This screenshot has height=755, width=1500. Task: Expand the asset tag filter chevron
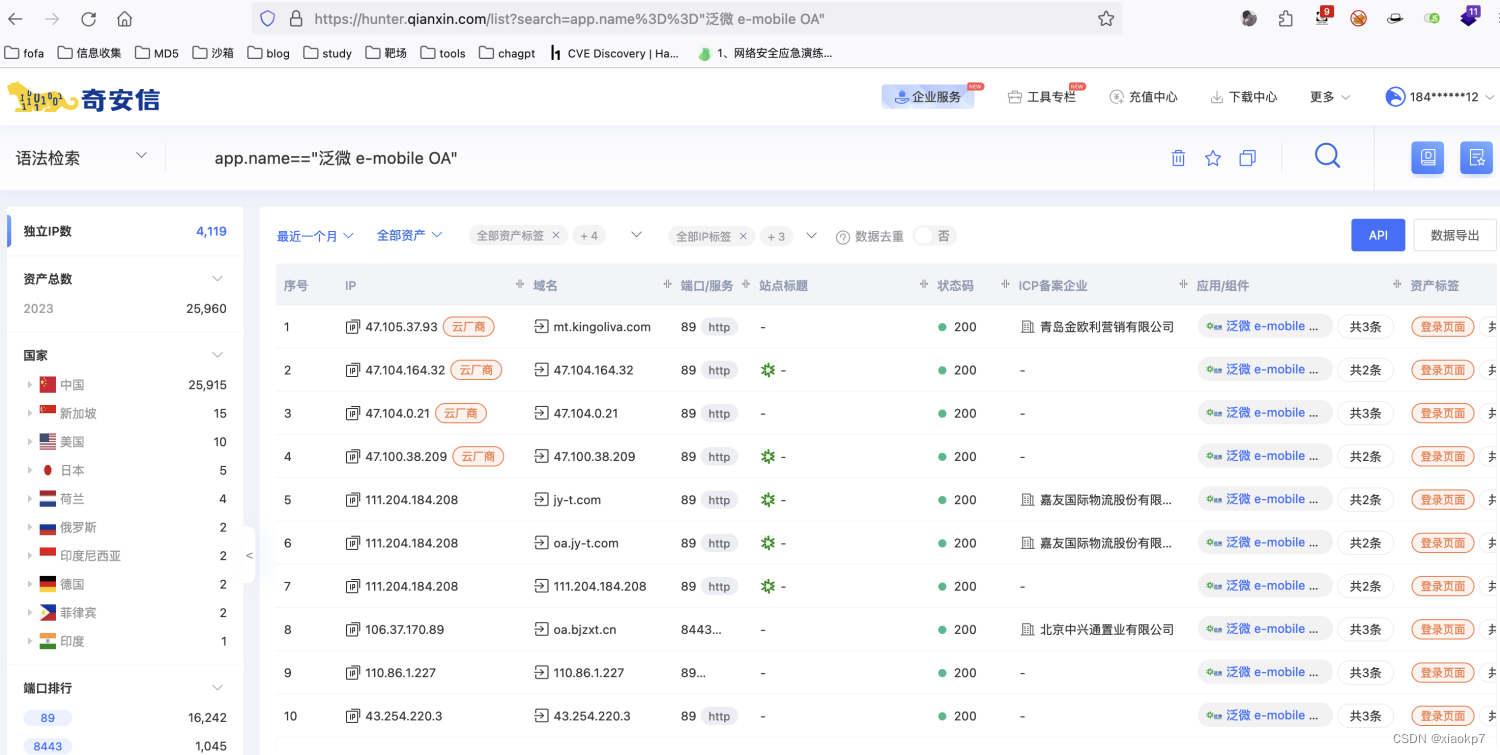pyautogui.click(x=636, y=235)
